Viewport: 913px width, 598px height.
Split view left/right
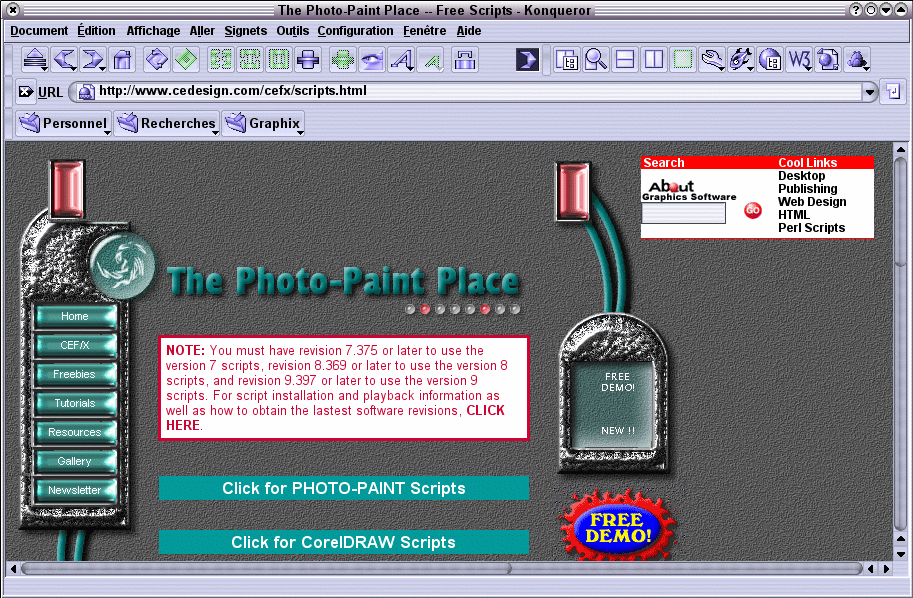tap(654, 59)
